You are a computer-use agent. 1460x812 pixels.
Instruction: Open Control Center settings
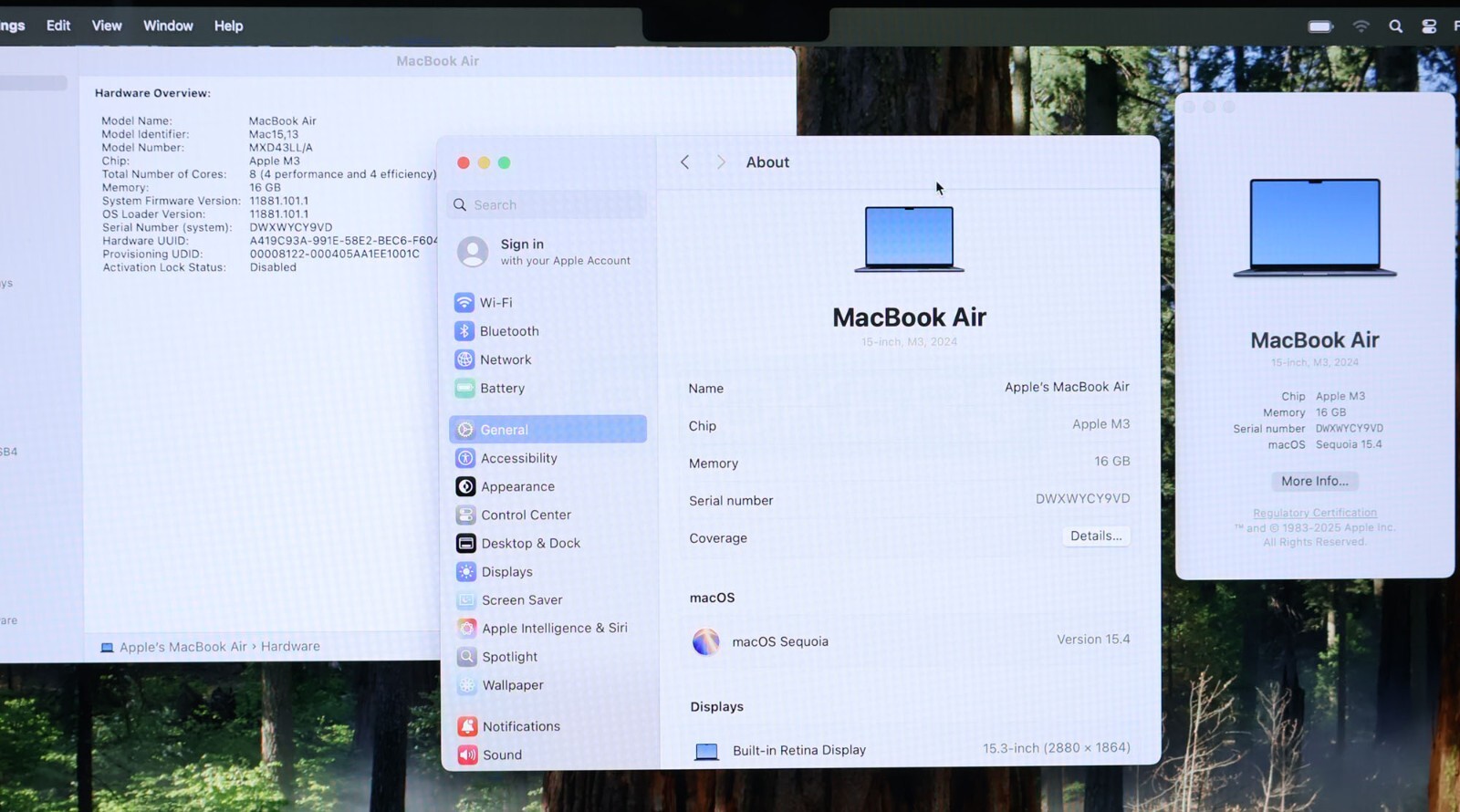point(514,515)
